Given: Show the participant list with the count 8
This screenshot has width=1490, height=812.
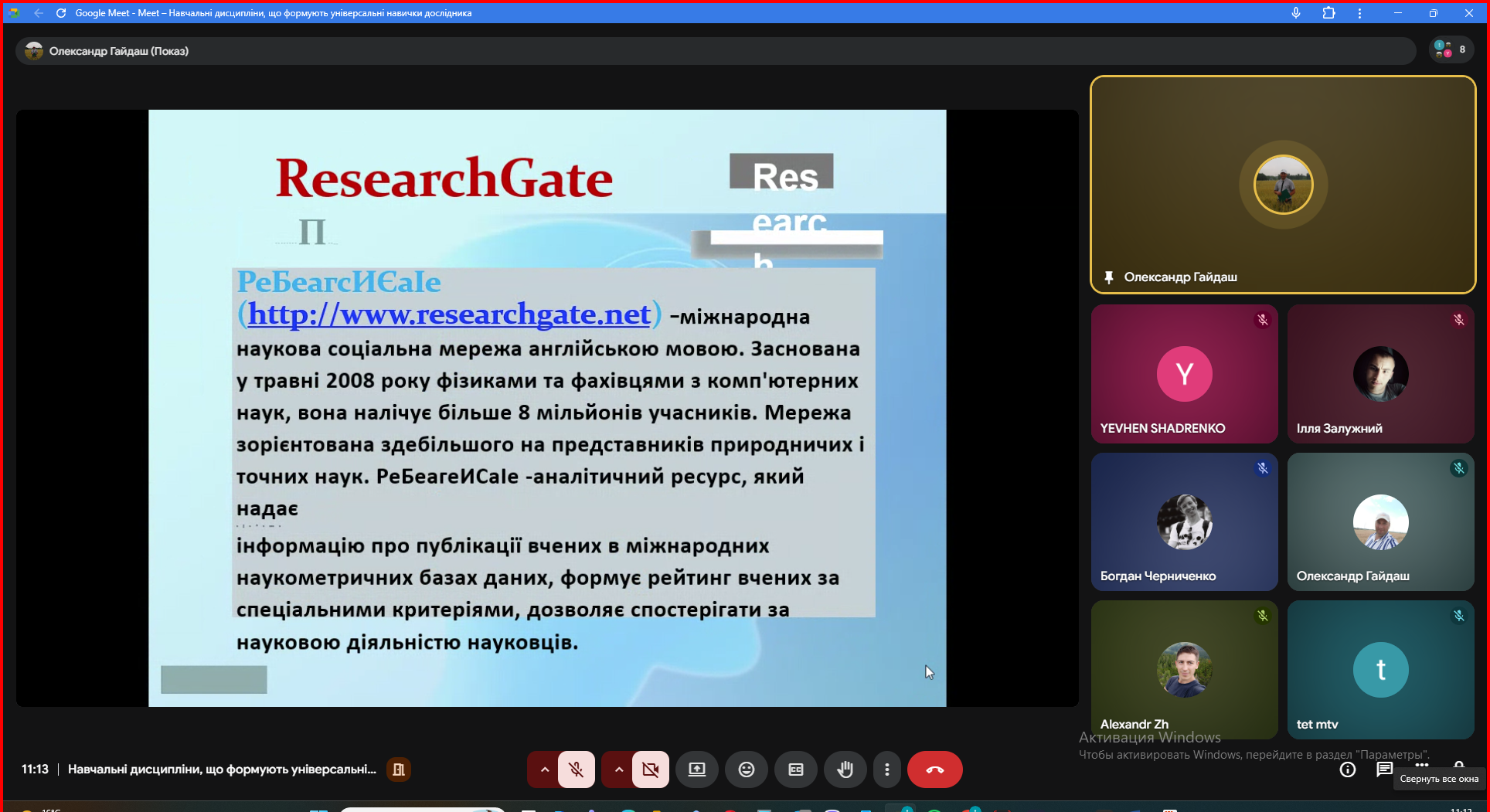Looking at the screenshot, I should pos(1451,50).
